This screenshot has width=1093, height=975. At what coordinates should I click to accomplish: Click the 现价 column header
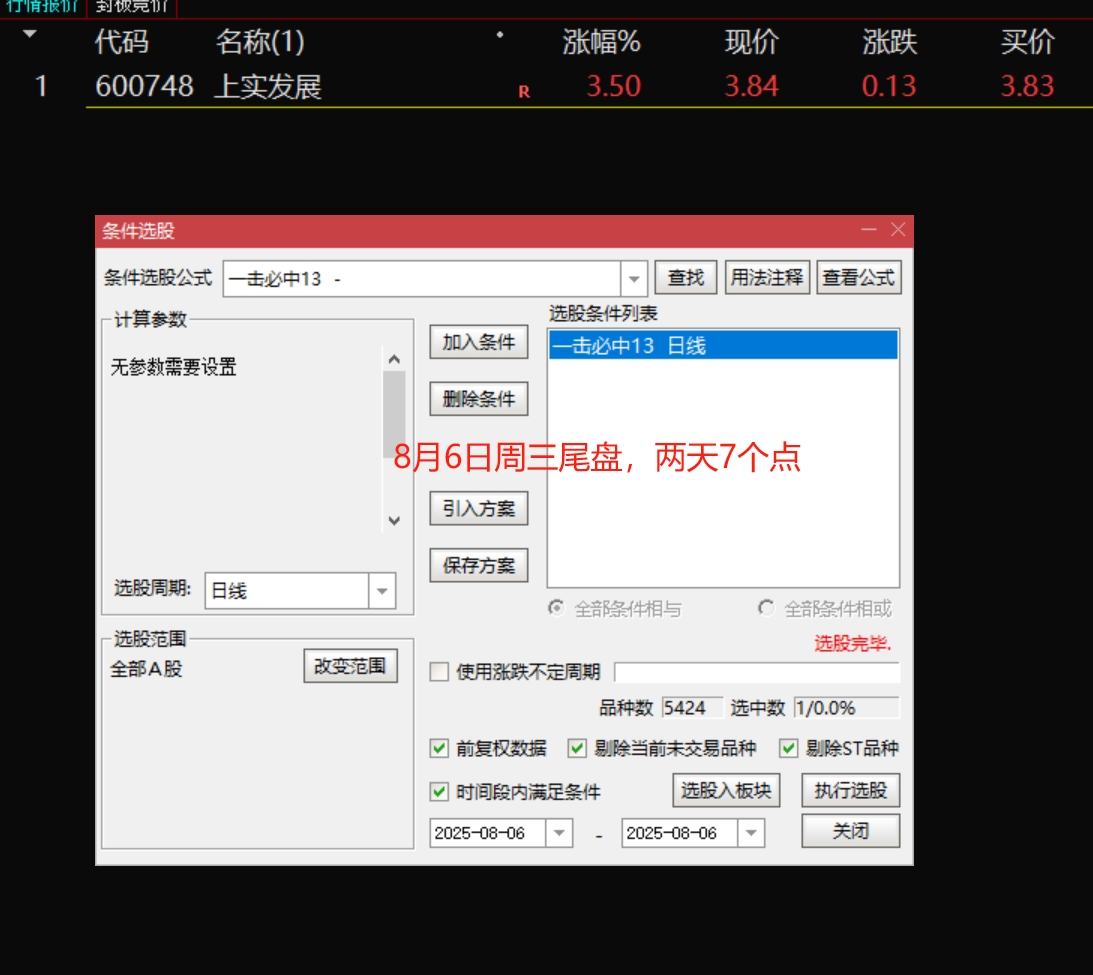751,42
